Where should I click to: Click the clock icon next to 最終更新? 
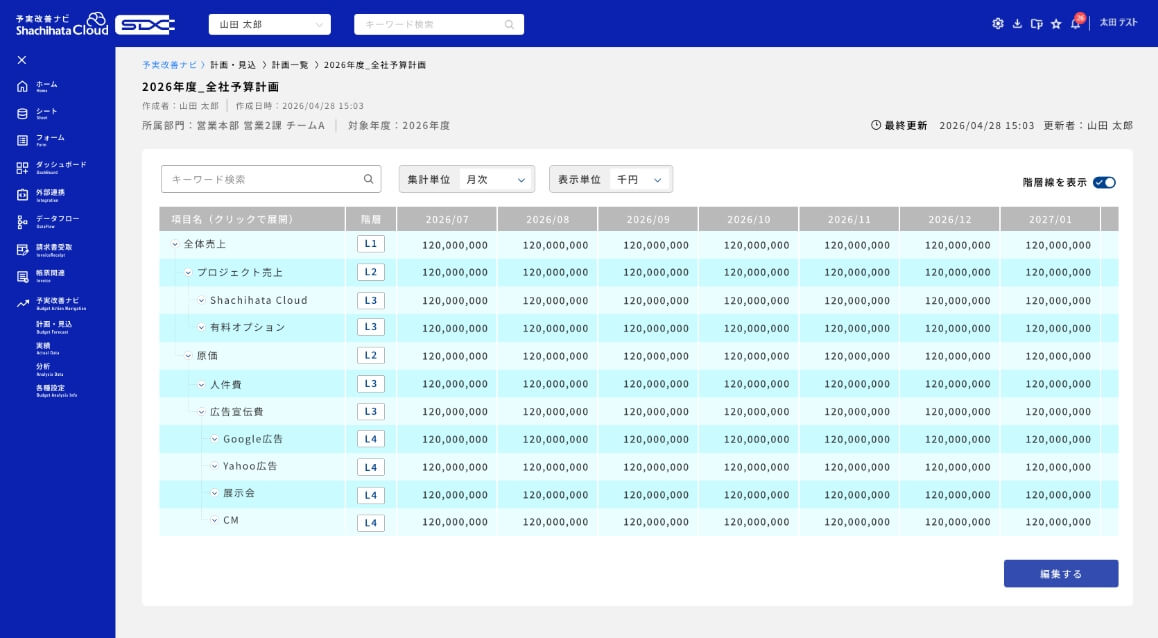pos(876,126)
